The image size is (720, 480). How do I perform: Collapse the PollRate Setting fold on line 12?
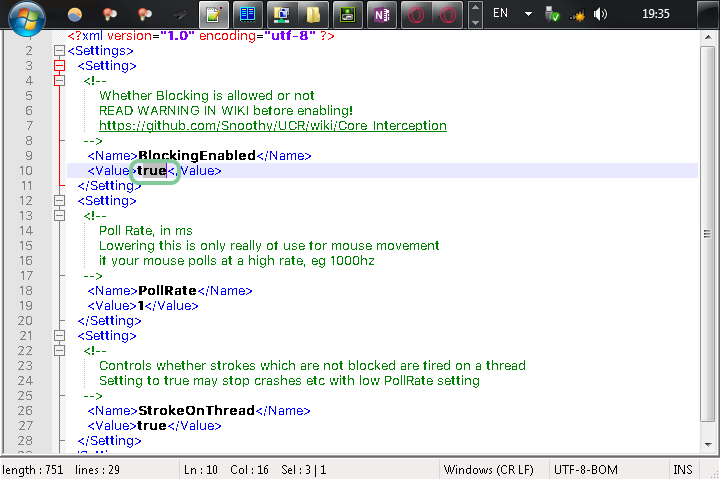[59, 201]
